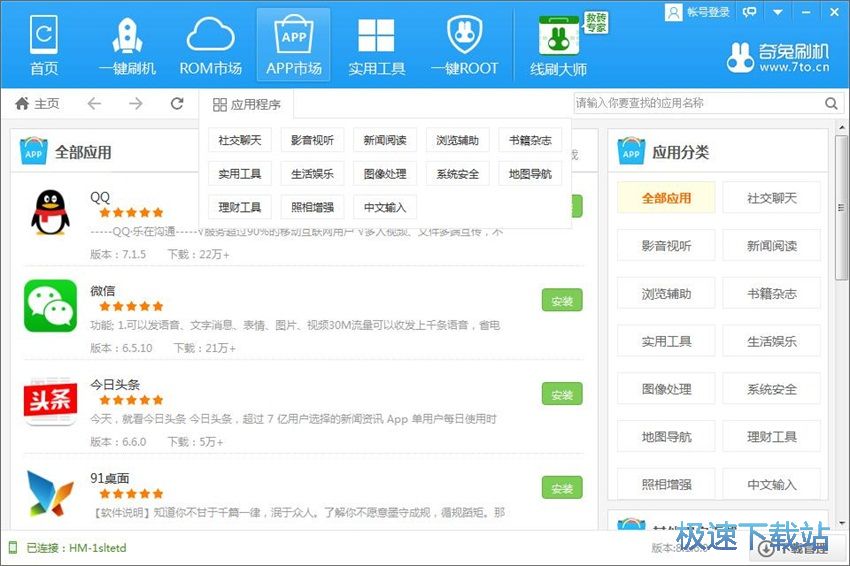Navigate back with left arrow
The height and width of the screenshot is (566, 850).
pyautogui.click(x=94, y=103)
